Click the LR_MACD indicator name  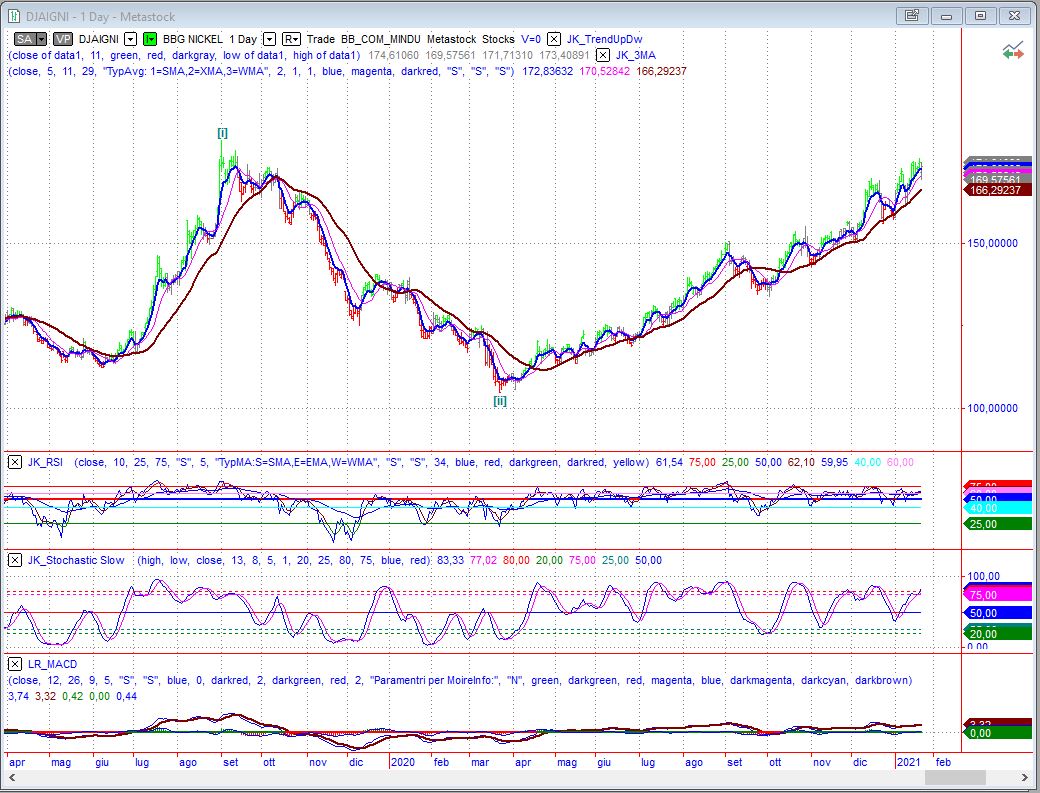click(x=52, y=664)
